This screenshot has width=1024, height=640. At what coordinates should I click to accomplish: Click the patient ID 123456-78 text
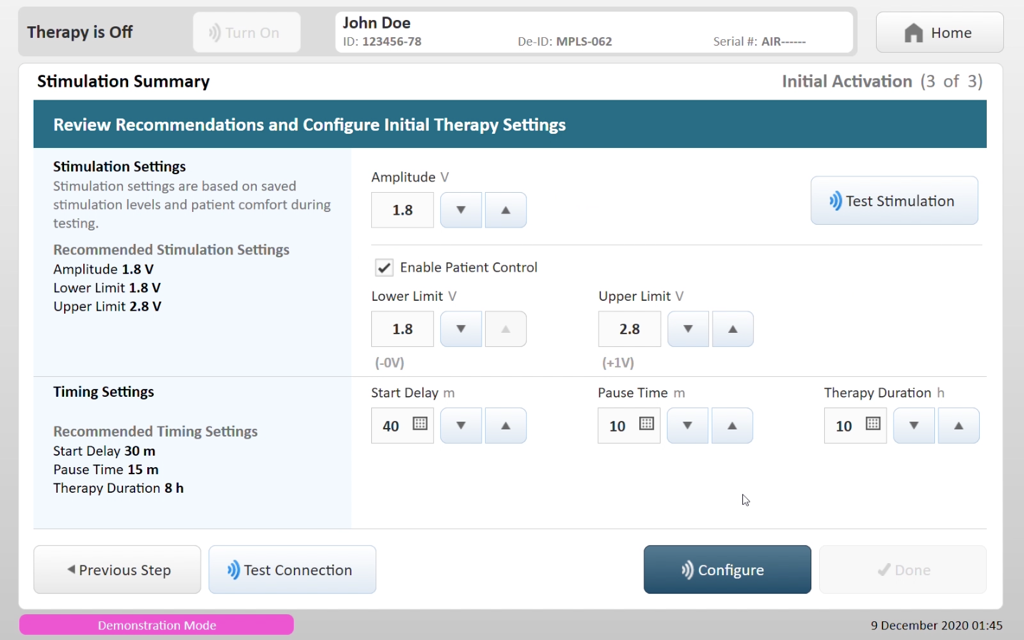(x=382, y=42)
